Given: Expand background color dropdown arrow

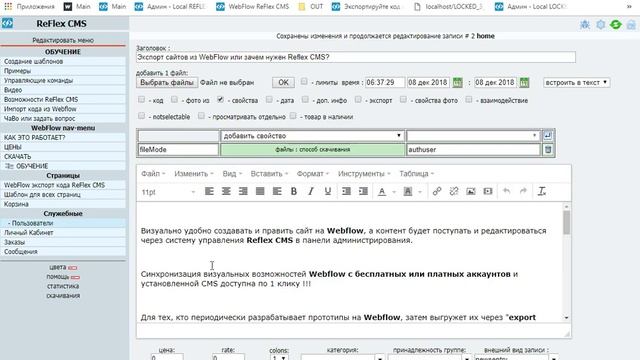Looking at the screenshot, I should [x=420, y=191].
